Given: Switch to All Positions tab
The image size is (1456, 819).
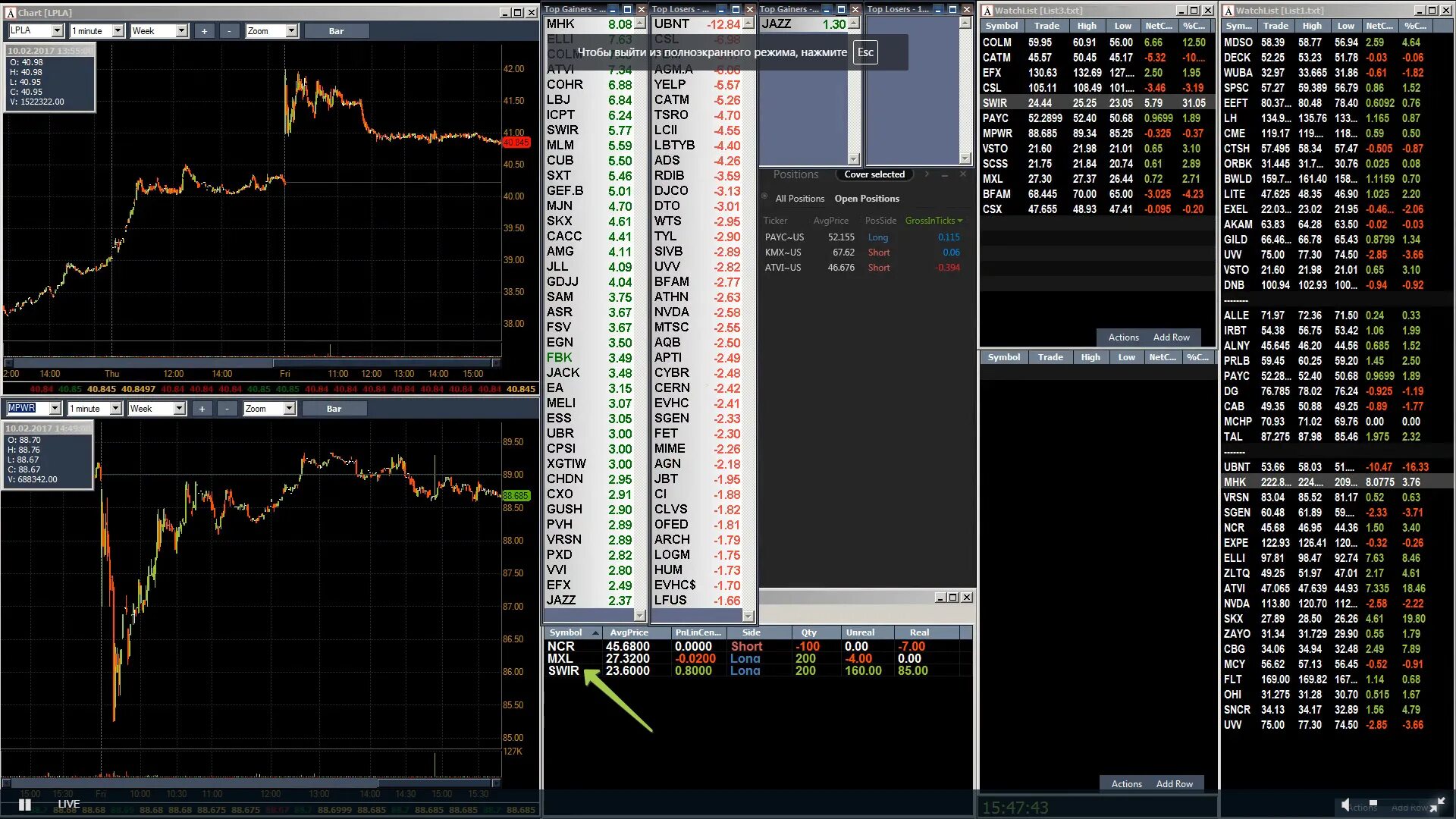Looking at the screenshot, I should (799, 199).
